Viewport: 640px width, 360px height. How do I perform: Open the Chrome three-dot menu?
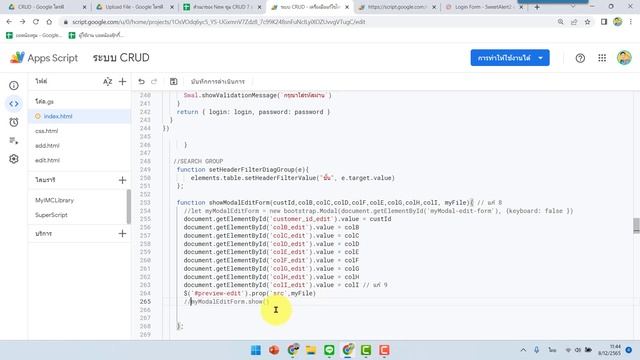631,22
